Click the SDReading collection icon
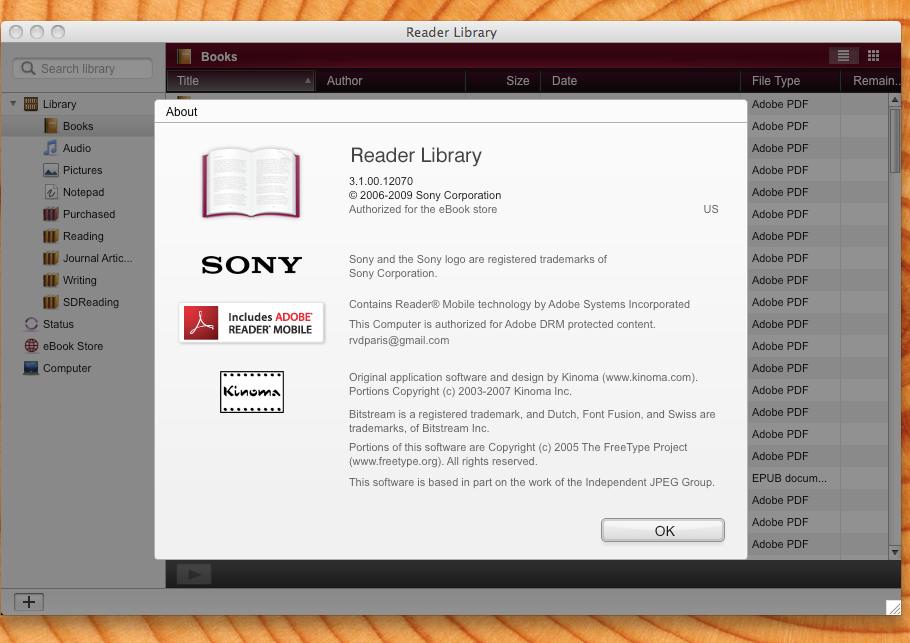This screenshot has width=910, height=643. 51,302
